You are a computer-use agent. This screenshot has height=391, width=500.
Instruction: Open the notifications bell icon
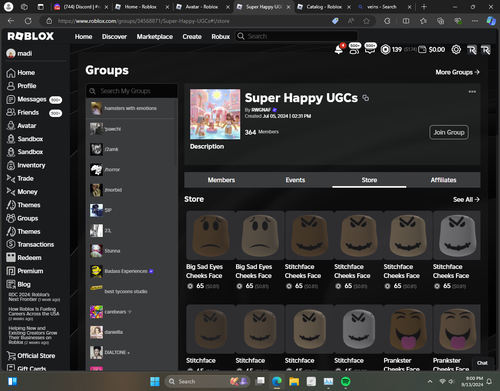click(x=339, y=50)
